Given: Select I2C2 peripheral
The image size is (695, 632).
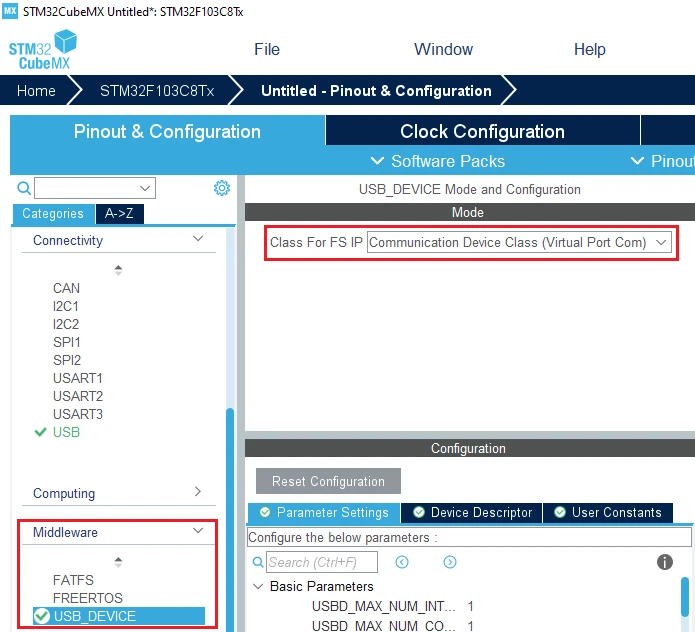Looking at the screenshot, I should coord(66,324).
